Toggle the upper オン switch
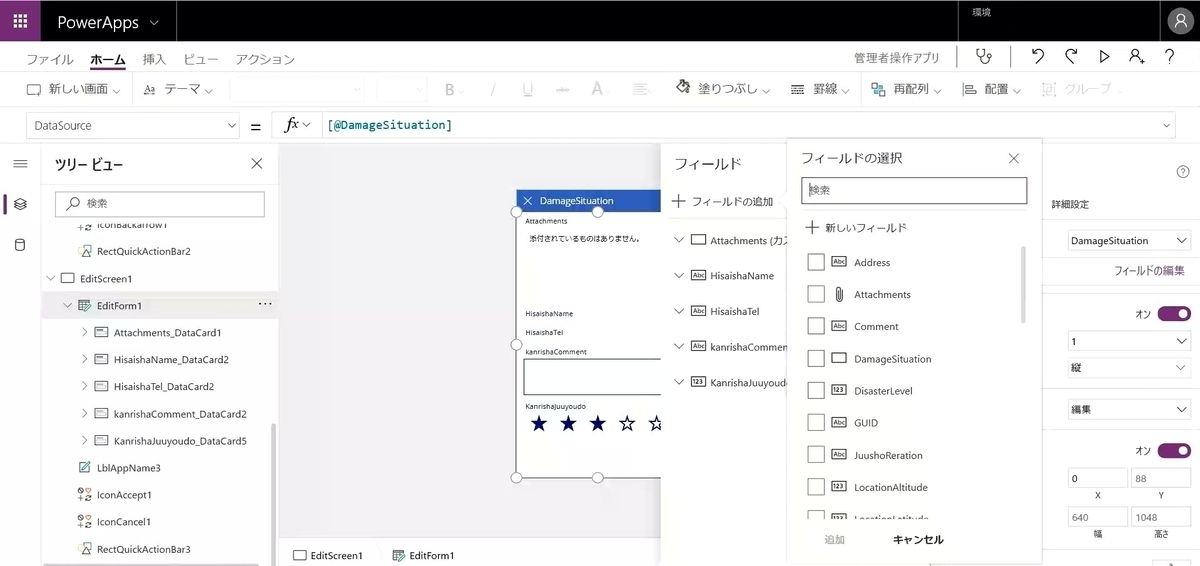Screen dimensions: 1200x566 click(x=1174, y=314)
